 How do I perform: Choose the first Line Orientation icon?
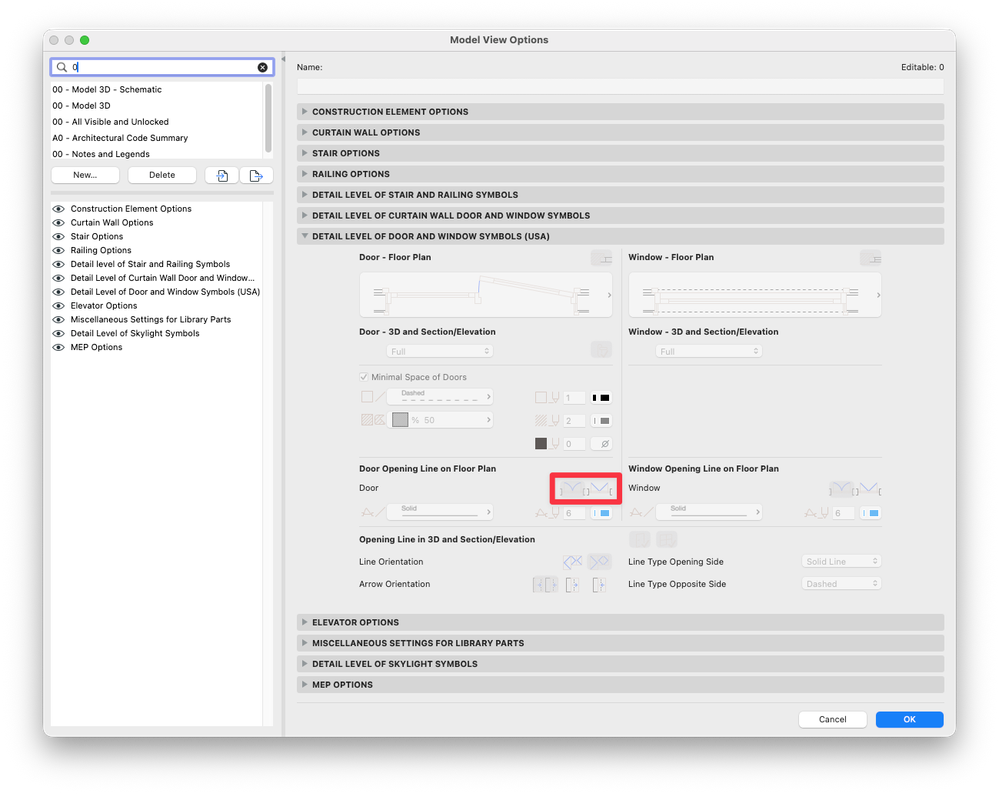[572, 561]
